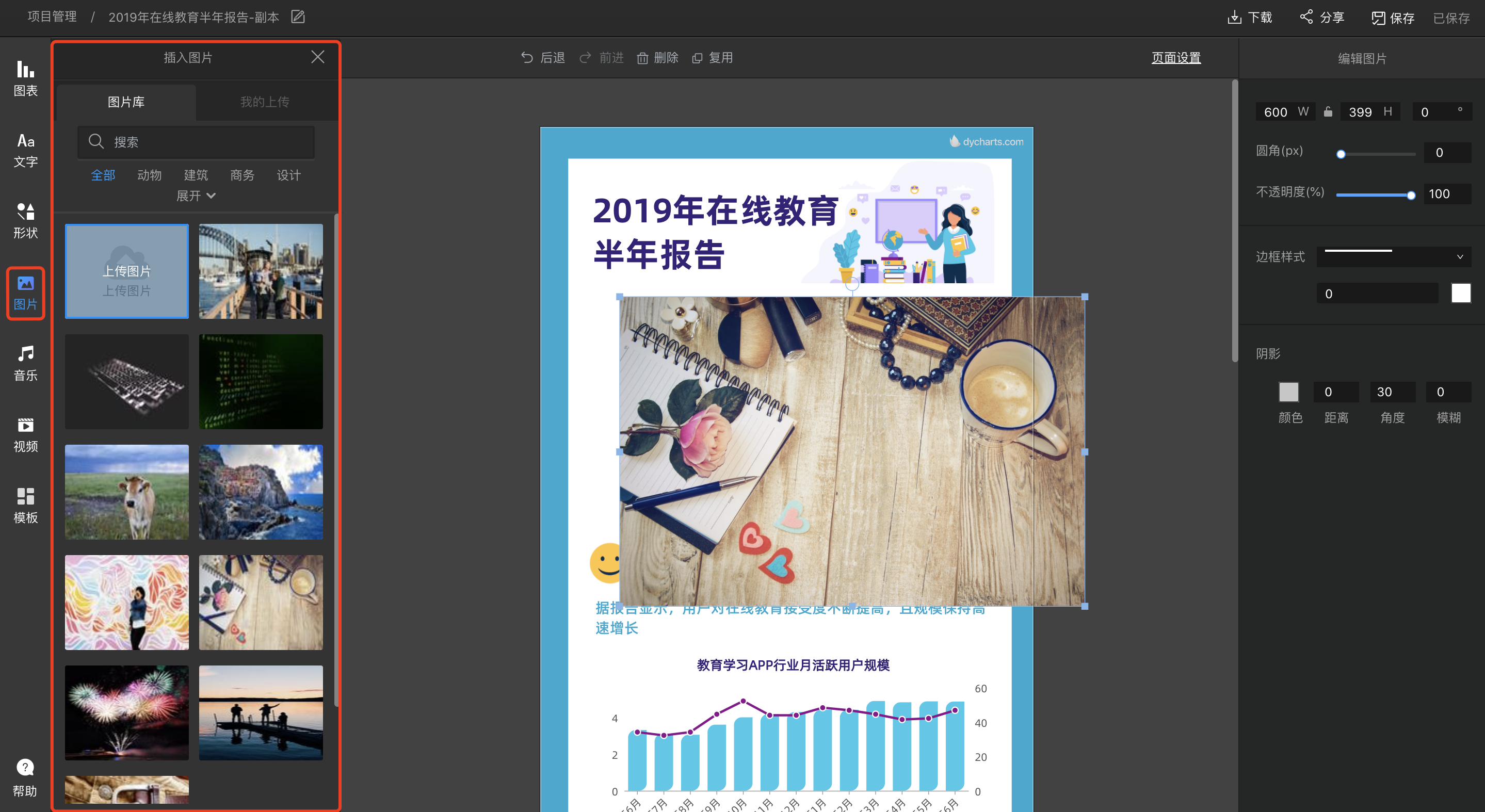The height and width of the screenshot is (812, 1485).
Task: Click the rotation handle above selected image
Action: 852,284
